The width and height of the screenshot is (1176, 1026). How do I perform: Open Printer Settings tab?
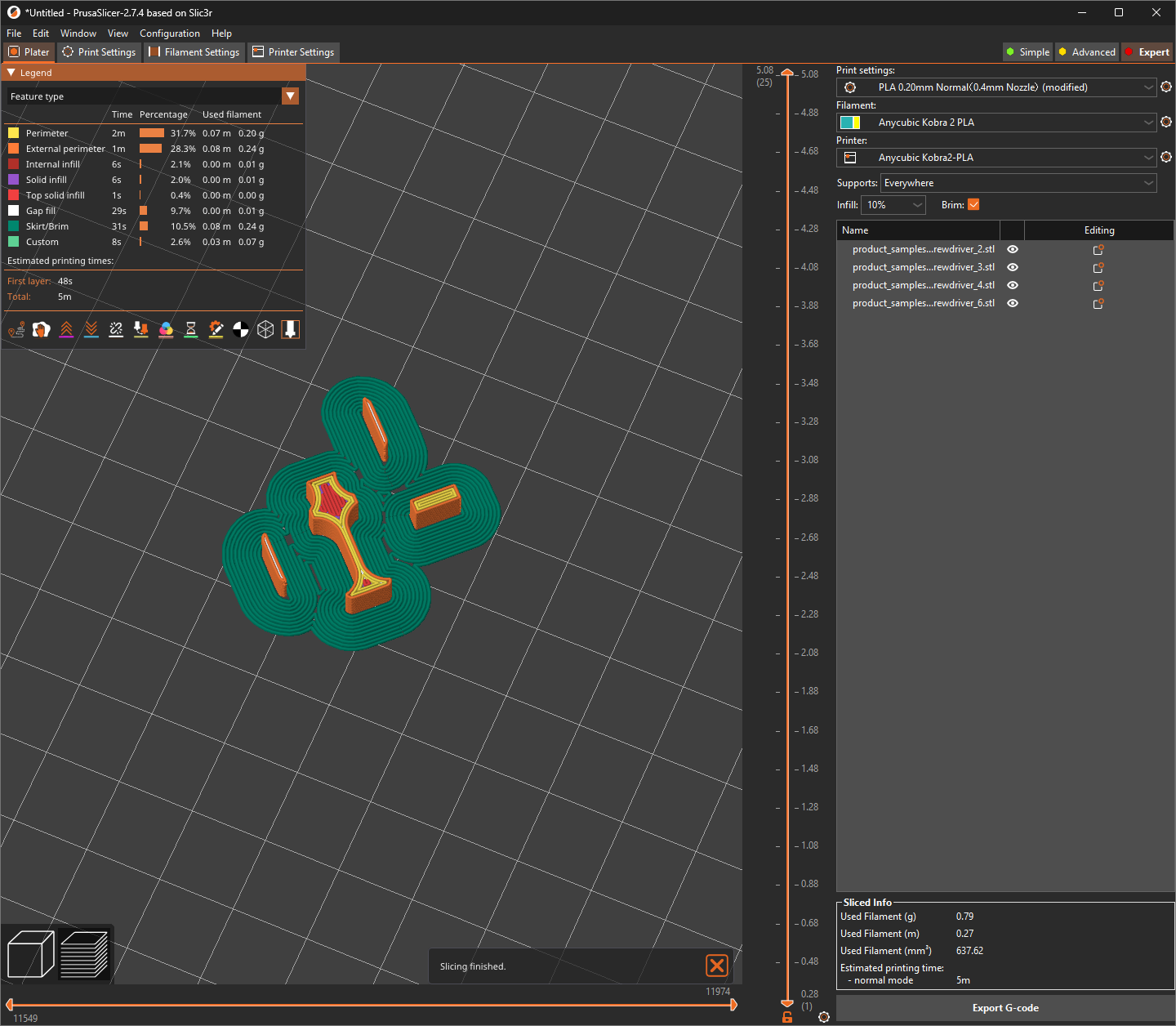click(293, 52)
